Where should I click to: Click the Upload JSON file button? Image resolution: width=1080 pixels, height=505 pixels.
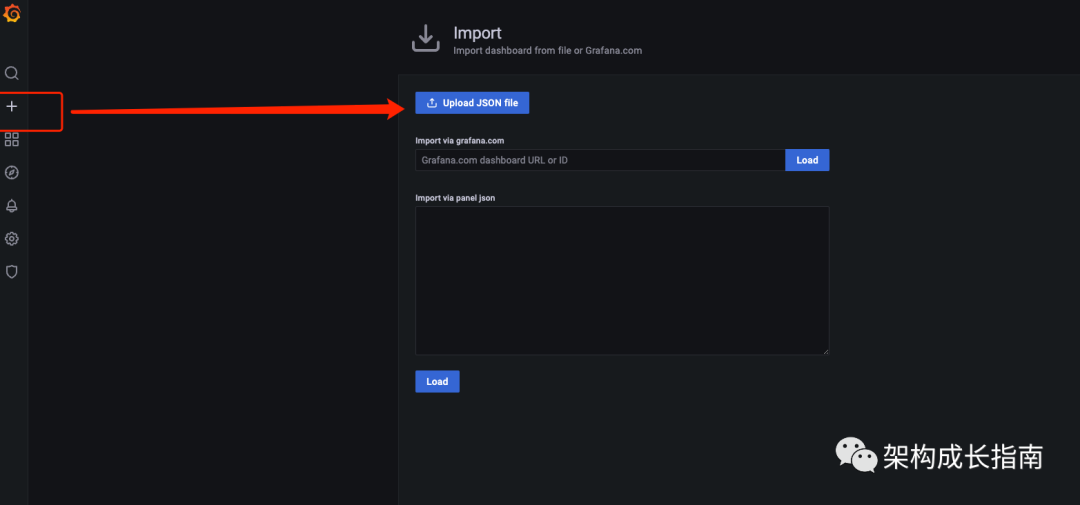click(472, 103)
